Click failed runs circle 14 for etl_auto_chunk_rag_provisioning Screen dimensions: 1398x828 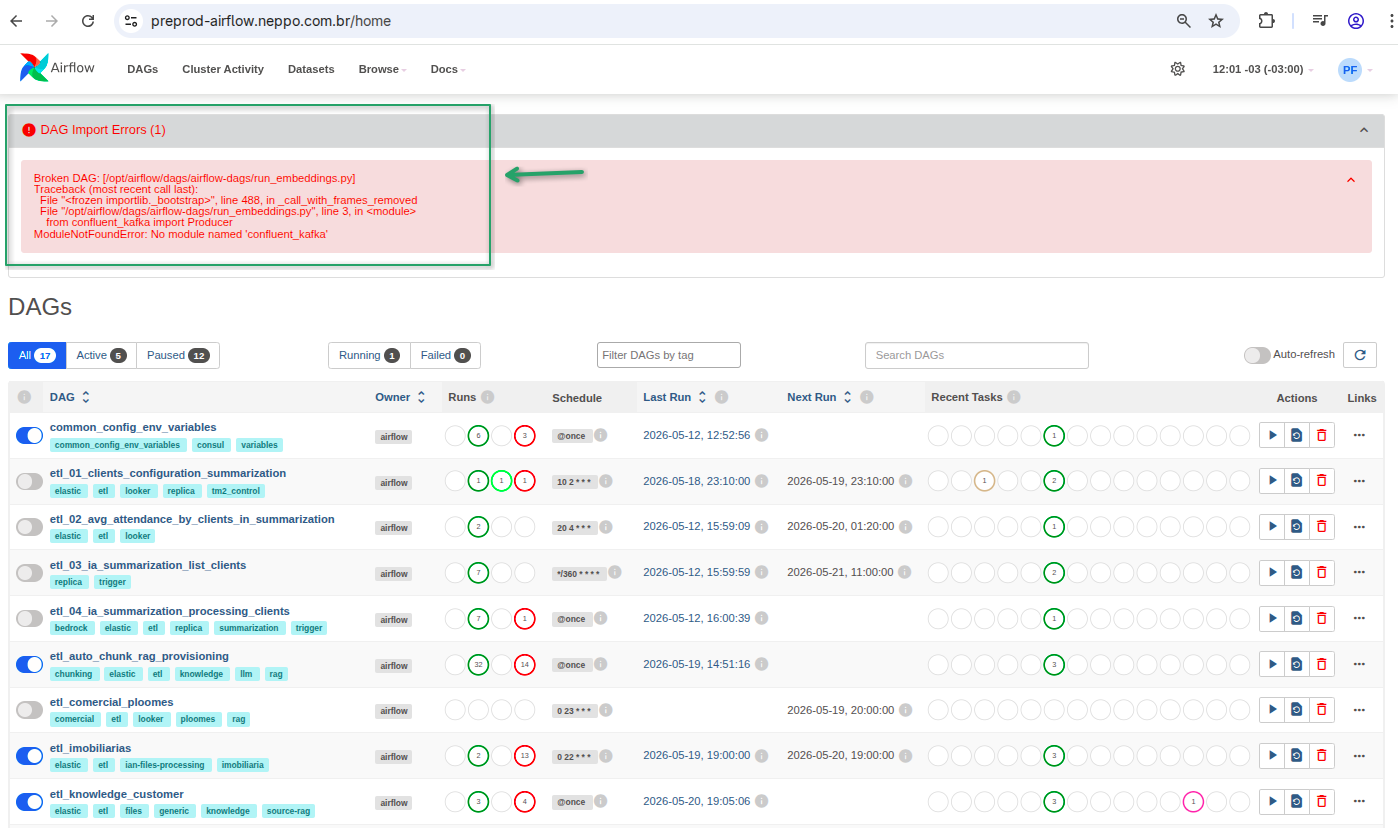525,664
